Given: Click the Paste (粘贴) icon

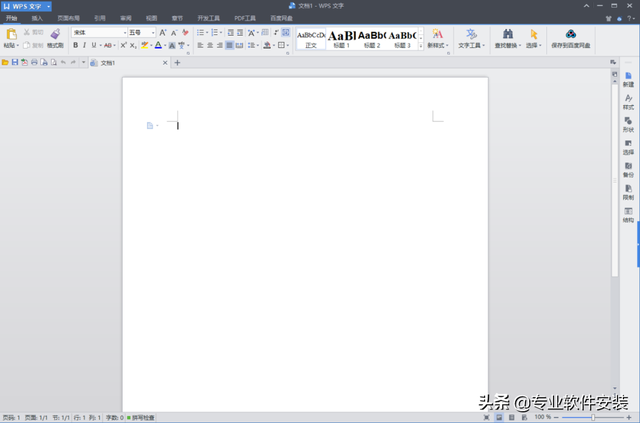Looking at the screenshot, I should click(12, 34).
